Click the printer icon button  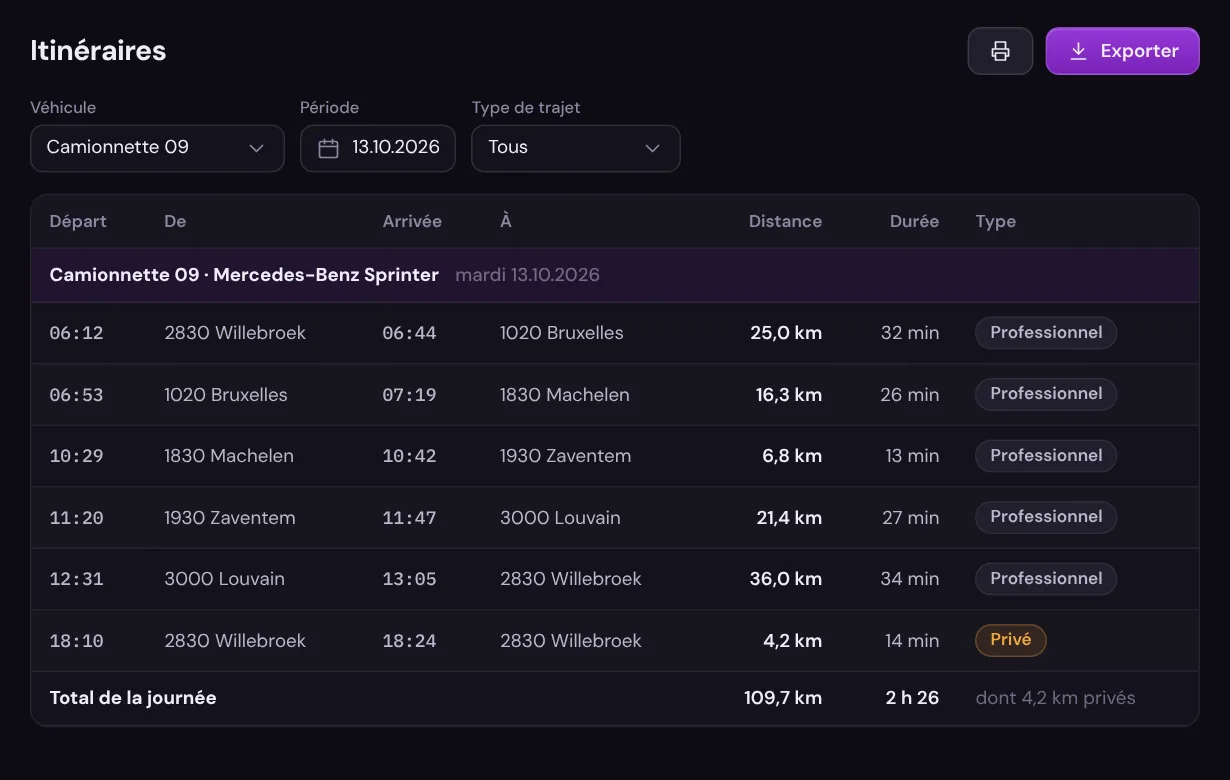coord(1000,51)
